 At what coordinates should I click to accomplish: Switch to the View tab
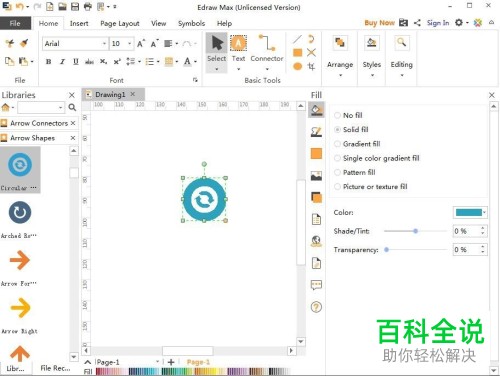click(x=158, y=23)
